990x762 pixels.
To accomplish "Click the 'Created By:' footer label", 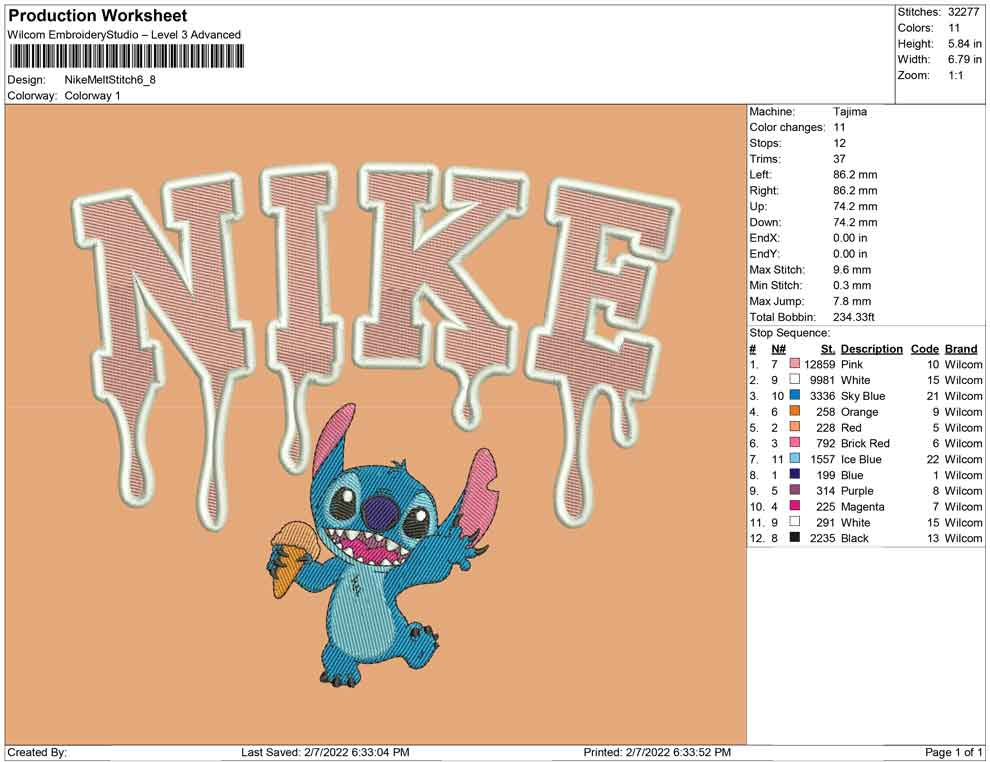I will click(x=37, y=752).
